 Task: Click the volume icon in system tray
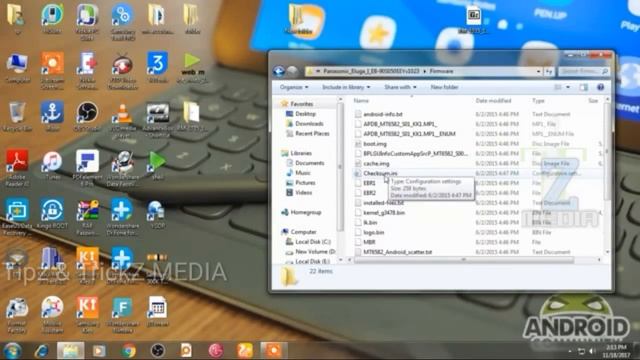[x=592, y=351]
